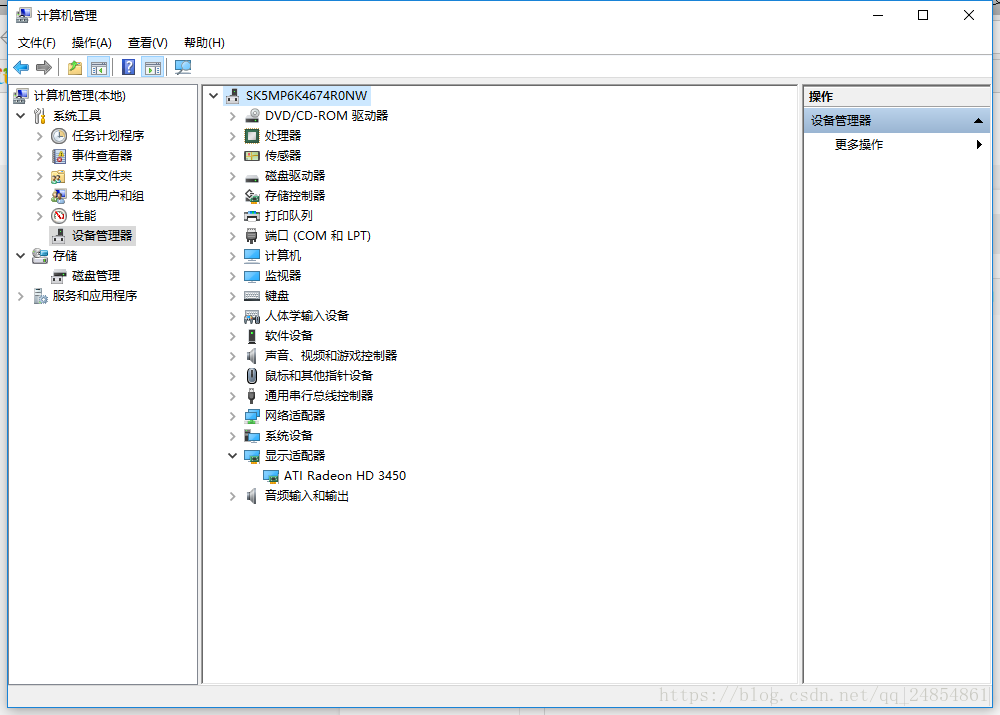Click the Back arrow toolbar icon
1000x715 pixels.
pos(21,67)
